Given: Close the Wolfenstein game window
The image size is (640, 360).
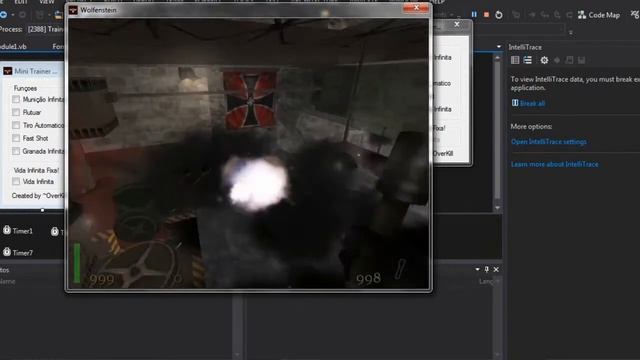Looking at the screenshot, I should click(416, 8).
